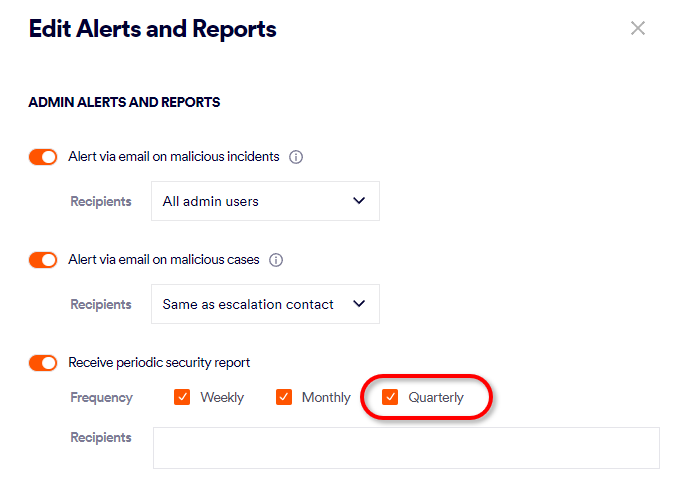Image resolution: width=681 pixels, height=487 pixels.
Task: Click the 'Monthly' frequency label text
Action: [x=326, y=397]
